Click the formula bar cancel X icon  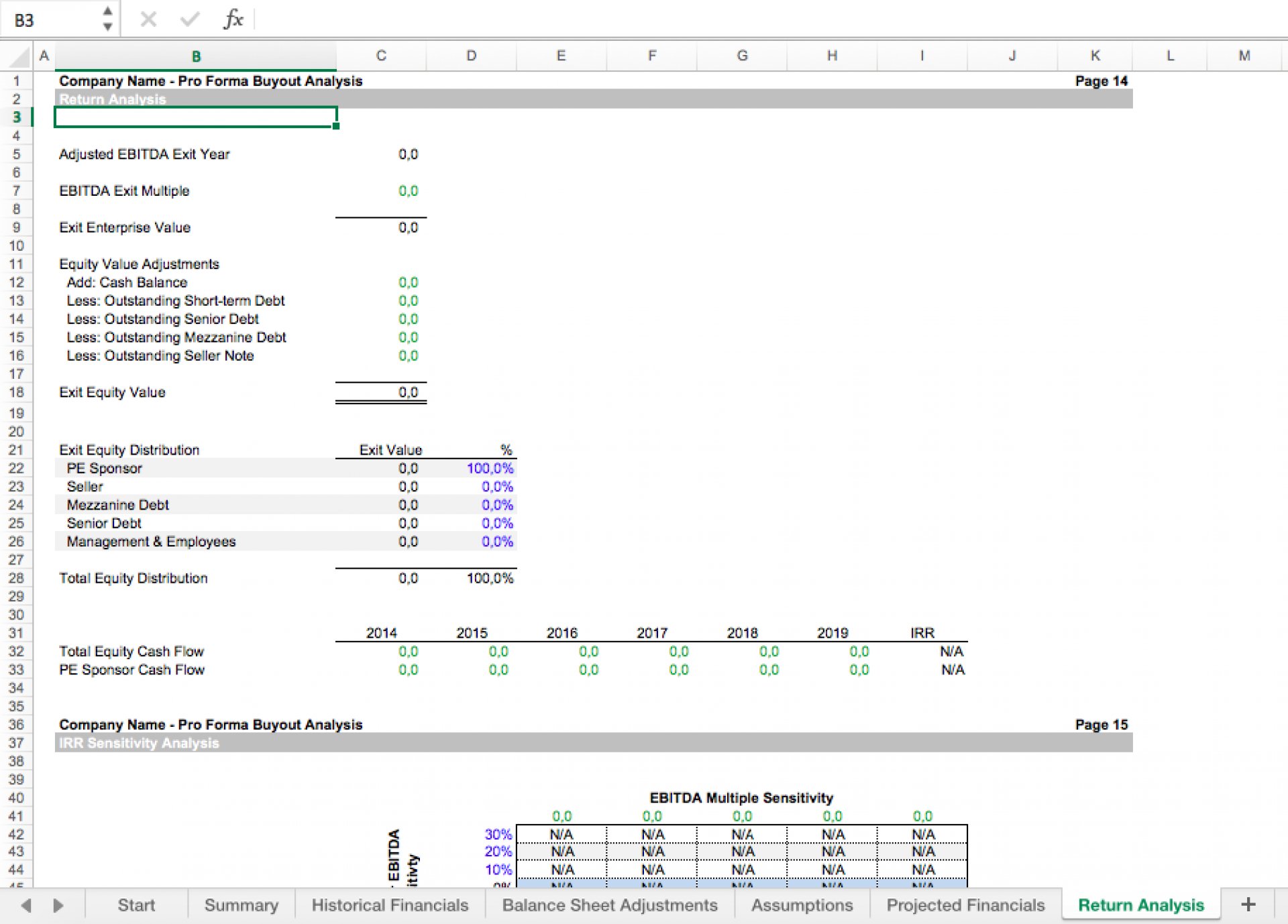148,19
